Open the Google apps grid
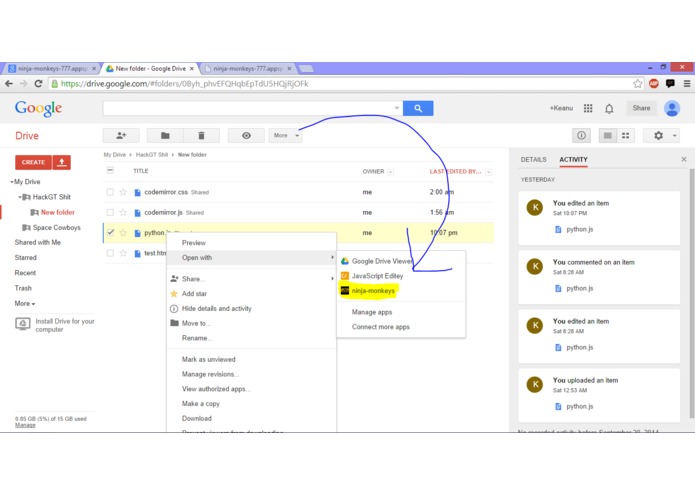Image resolution: width=695 pixels, height=494 pixels. point(588,108)
